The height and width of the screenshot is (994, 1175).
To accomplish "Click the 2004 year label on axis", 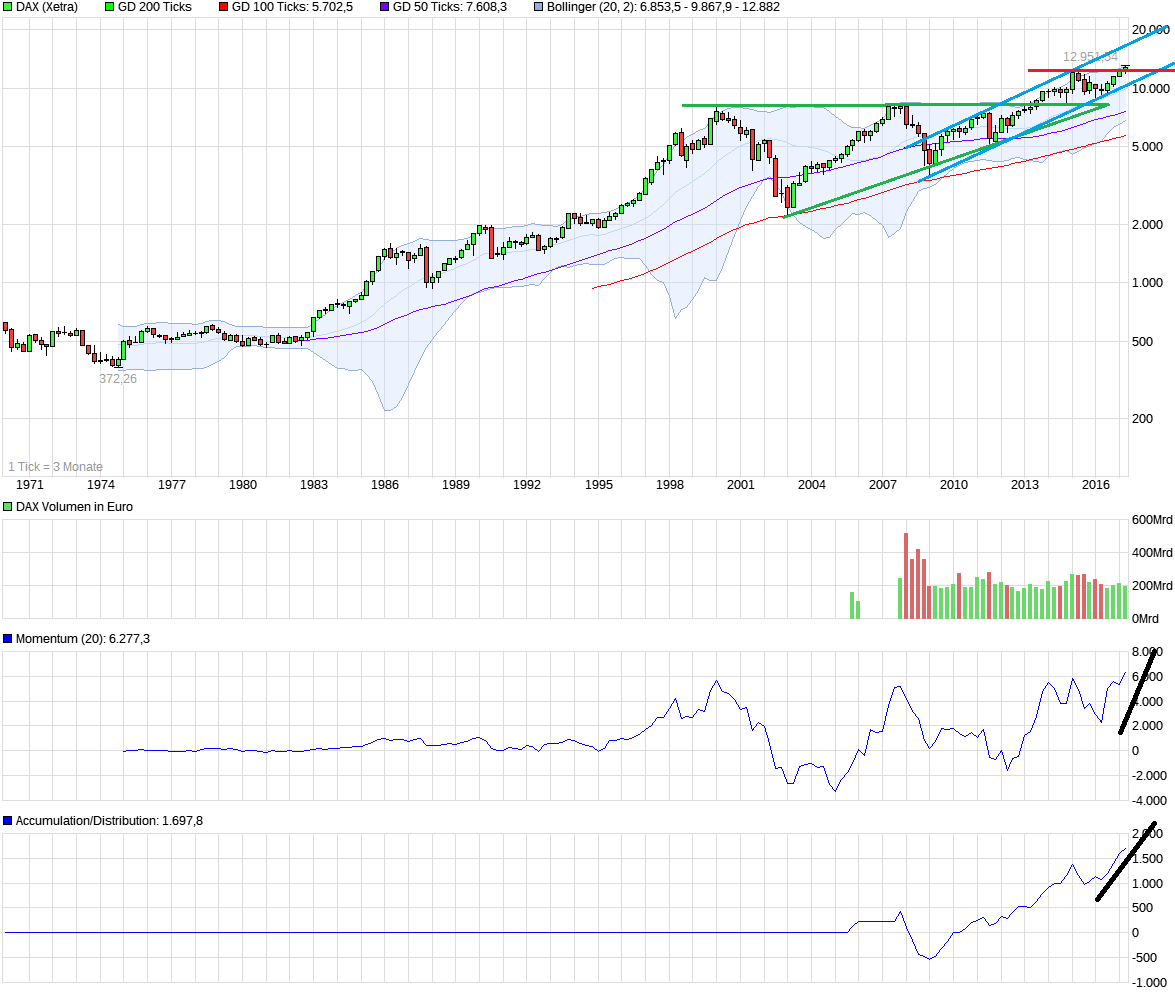I will point(812,484).
